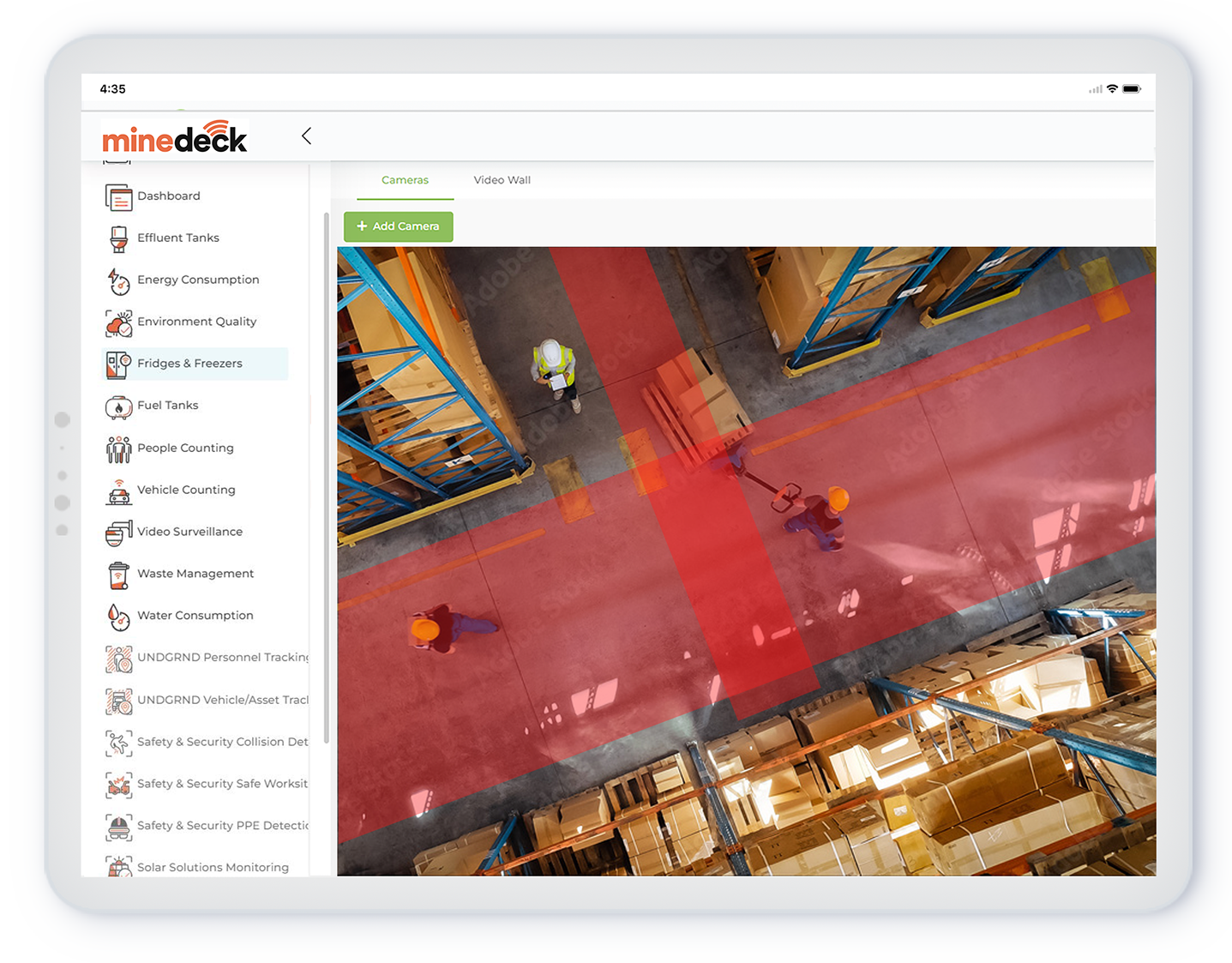Screen dimensions: 1232x963
Task: Open UNDGRND Personnel Tracking menu item
Action: pos(222,658)
